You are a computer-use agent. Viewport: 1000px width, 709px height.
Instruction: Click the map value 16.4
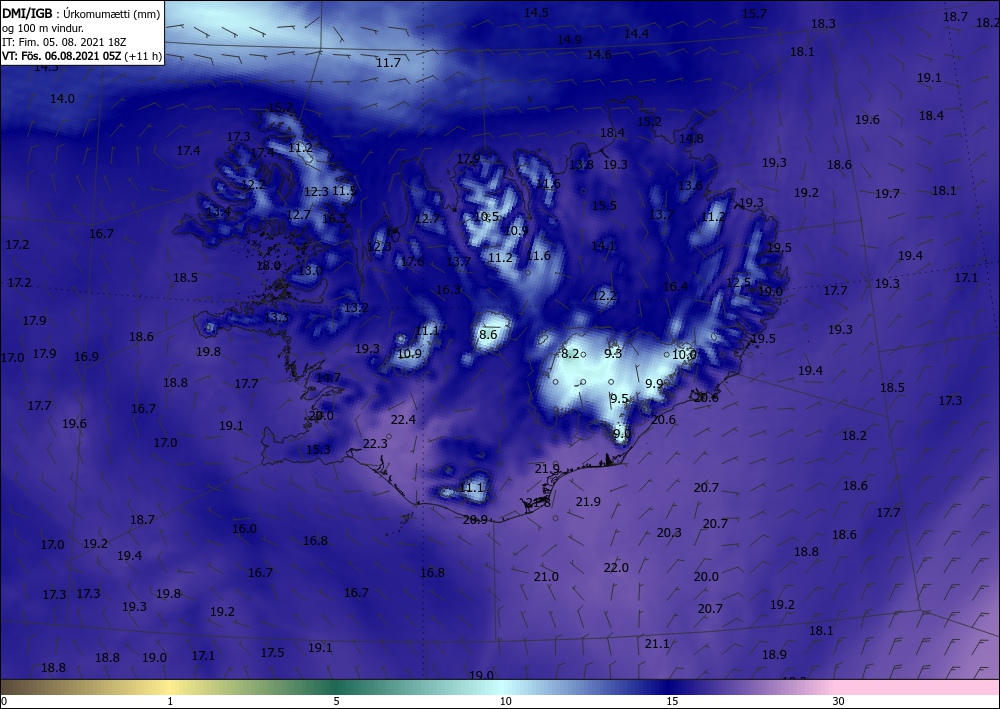point(675,287)
